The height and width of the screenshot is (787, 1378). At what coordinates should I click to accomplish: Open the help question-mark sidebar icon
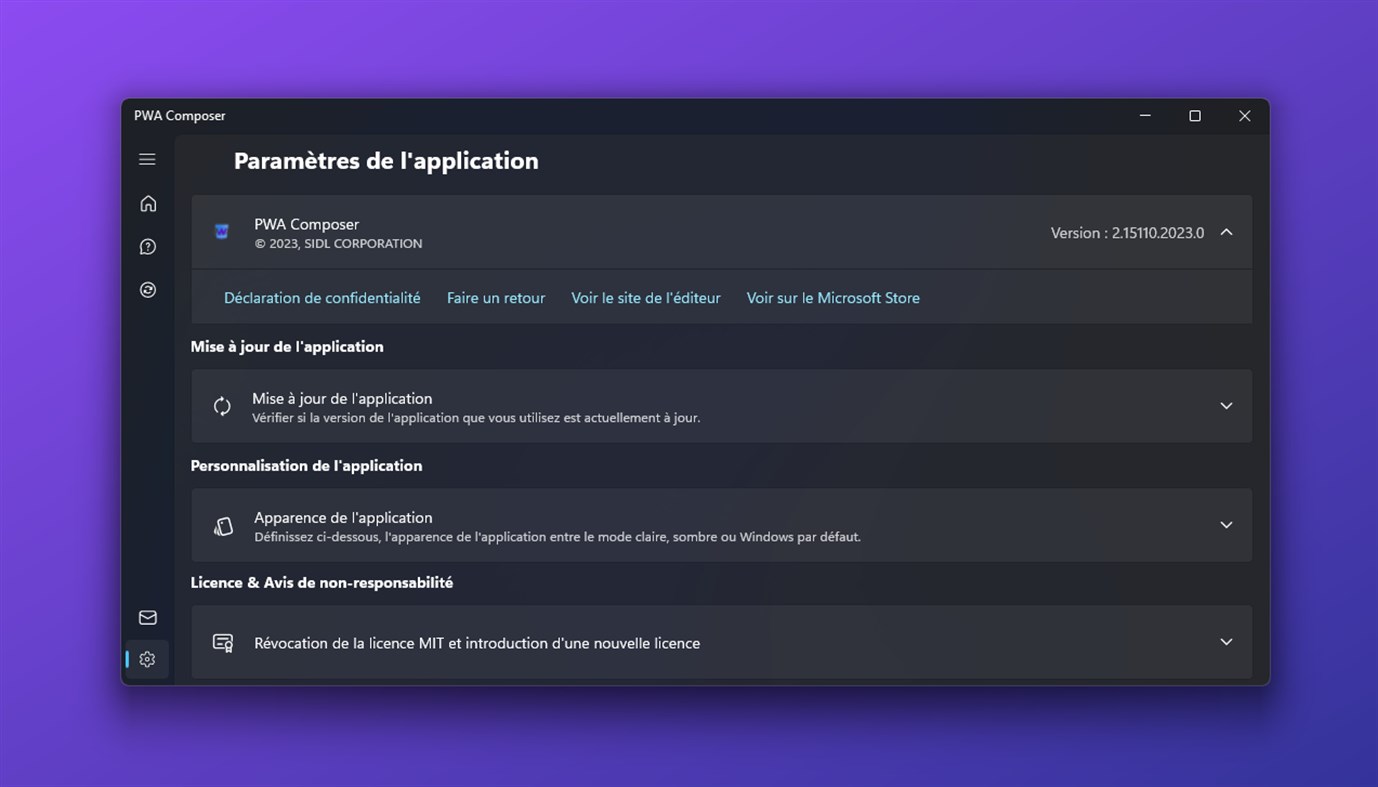tap(148, 247)
